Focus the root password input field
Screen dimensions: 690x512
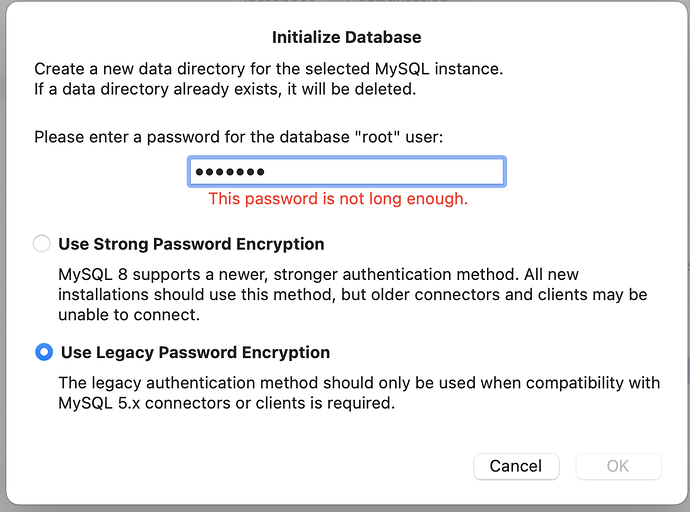347,172
